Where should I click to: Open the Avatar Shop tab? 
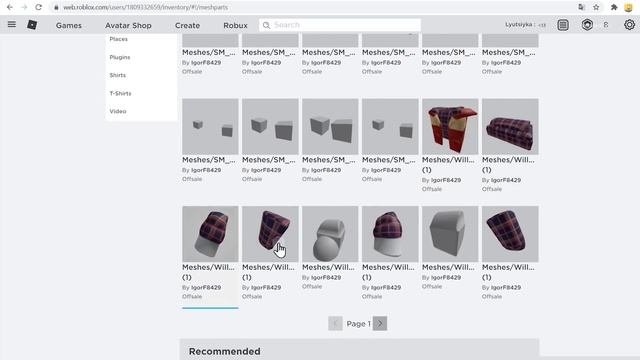(x=128, y=25)
